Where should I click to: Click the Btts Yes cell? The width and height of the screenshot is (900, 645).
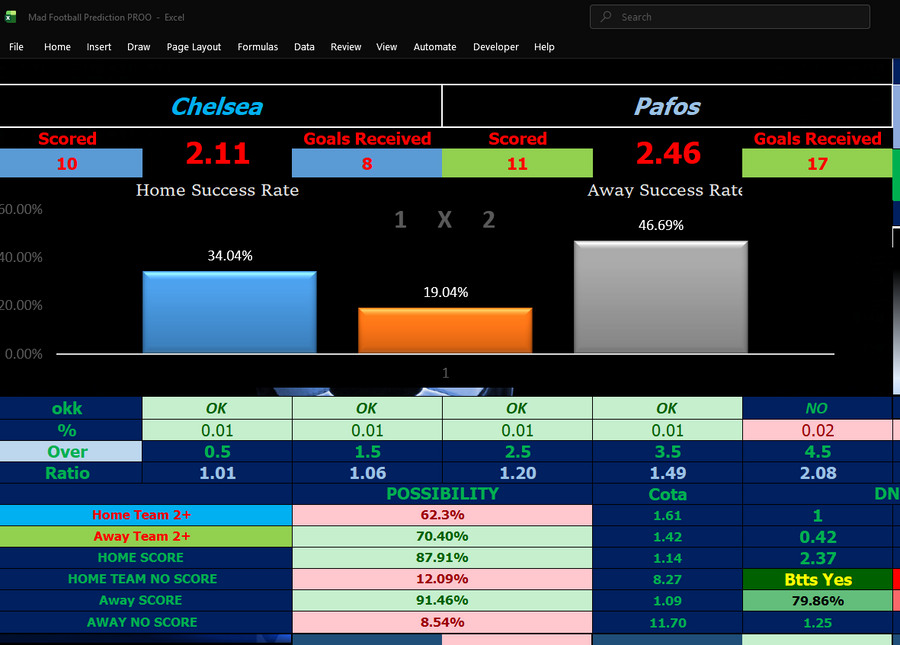click(816, 579)
